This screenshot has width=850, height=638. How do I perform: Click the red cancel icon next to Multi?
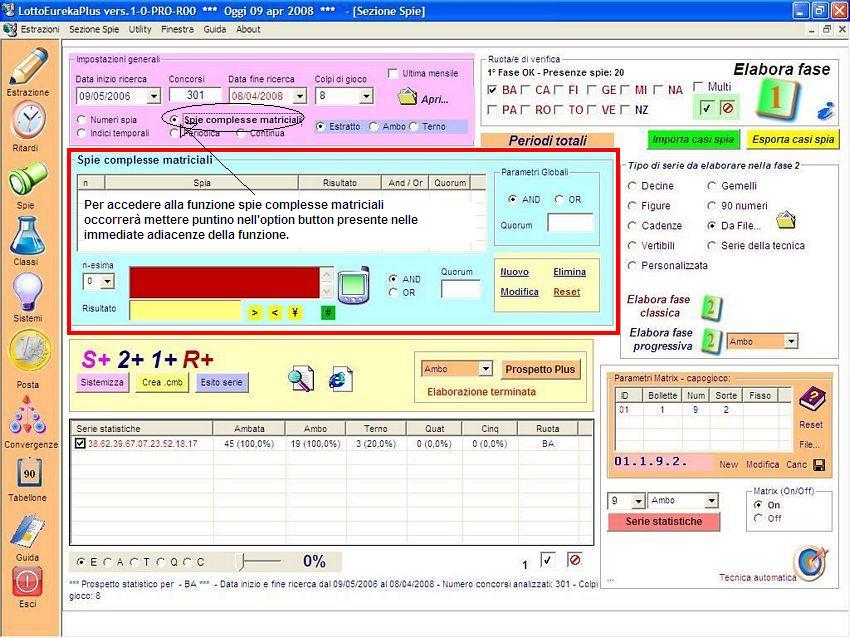pos(727,108)
